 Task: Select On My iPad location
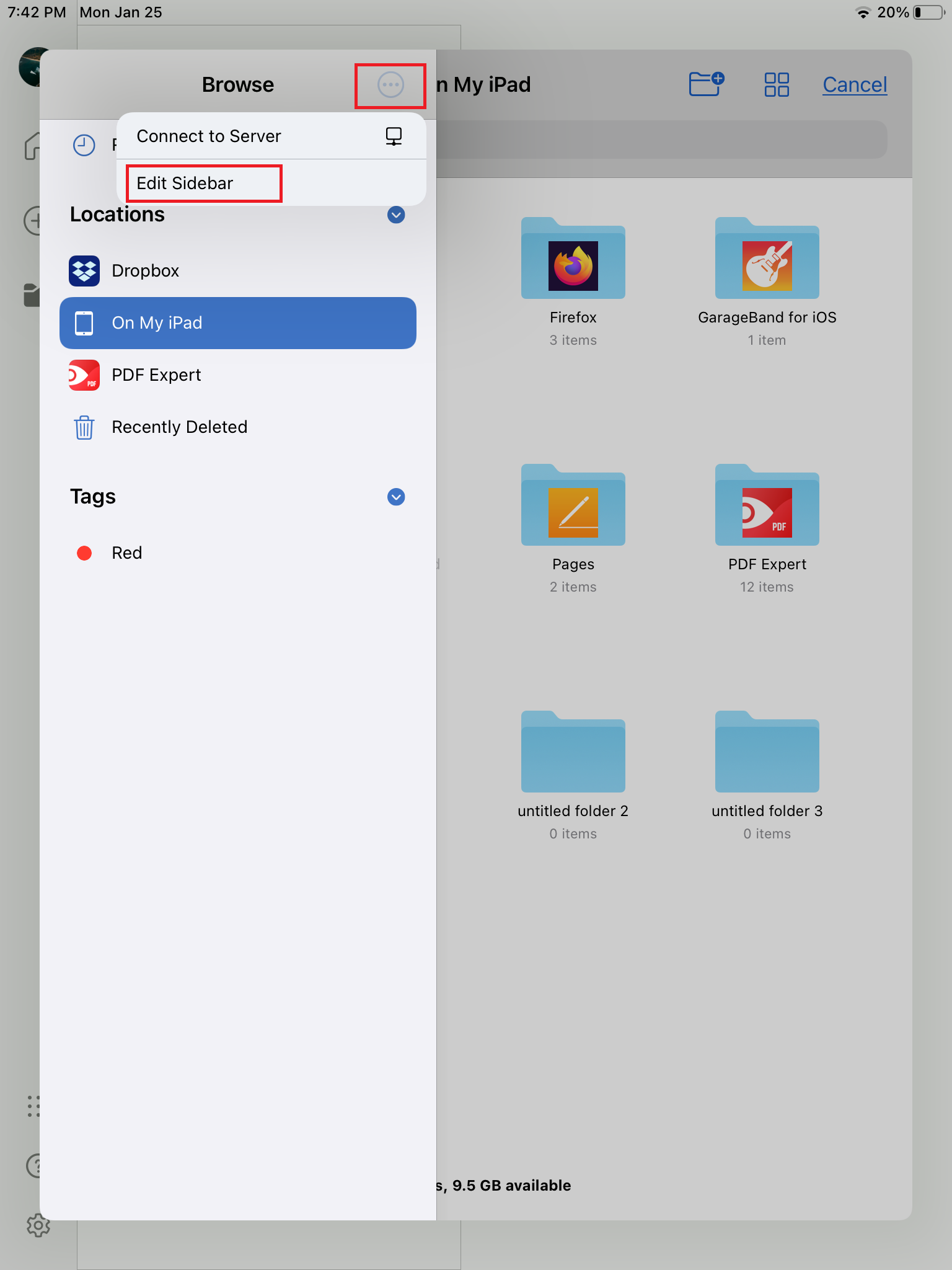point(238,323)
